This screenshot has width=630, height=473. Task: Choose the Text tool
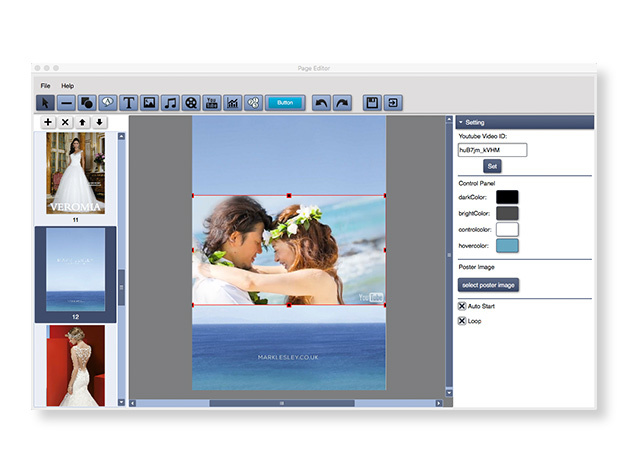pyautogui.click(x=128, y=102)
